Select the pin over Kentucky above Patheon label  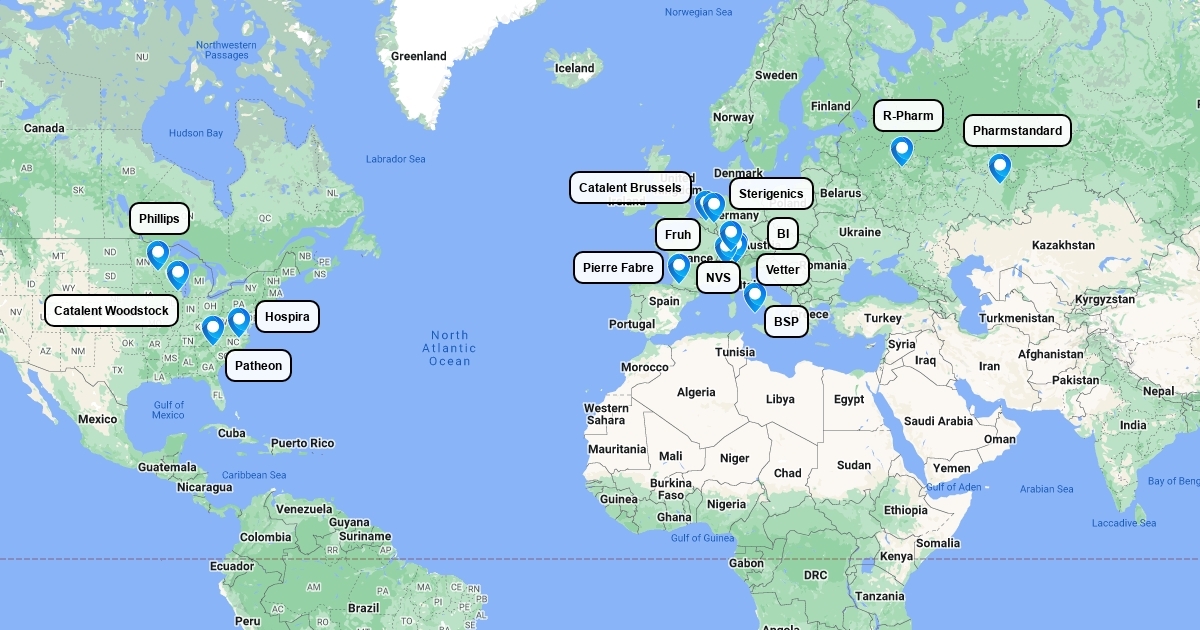(x=212, y=329)
